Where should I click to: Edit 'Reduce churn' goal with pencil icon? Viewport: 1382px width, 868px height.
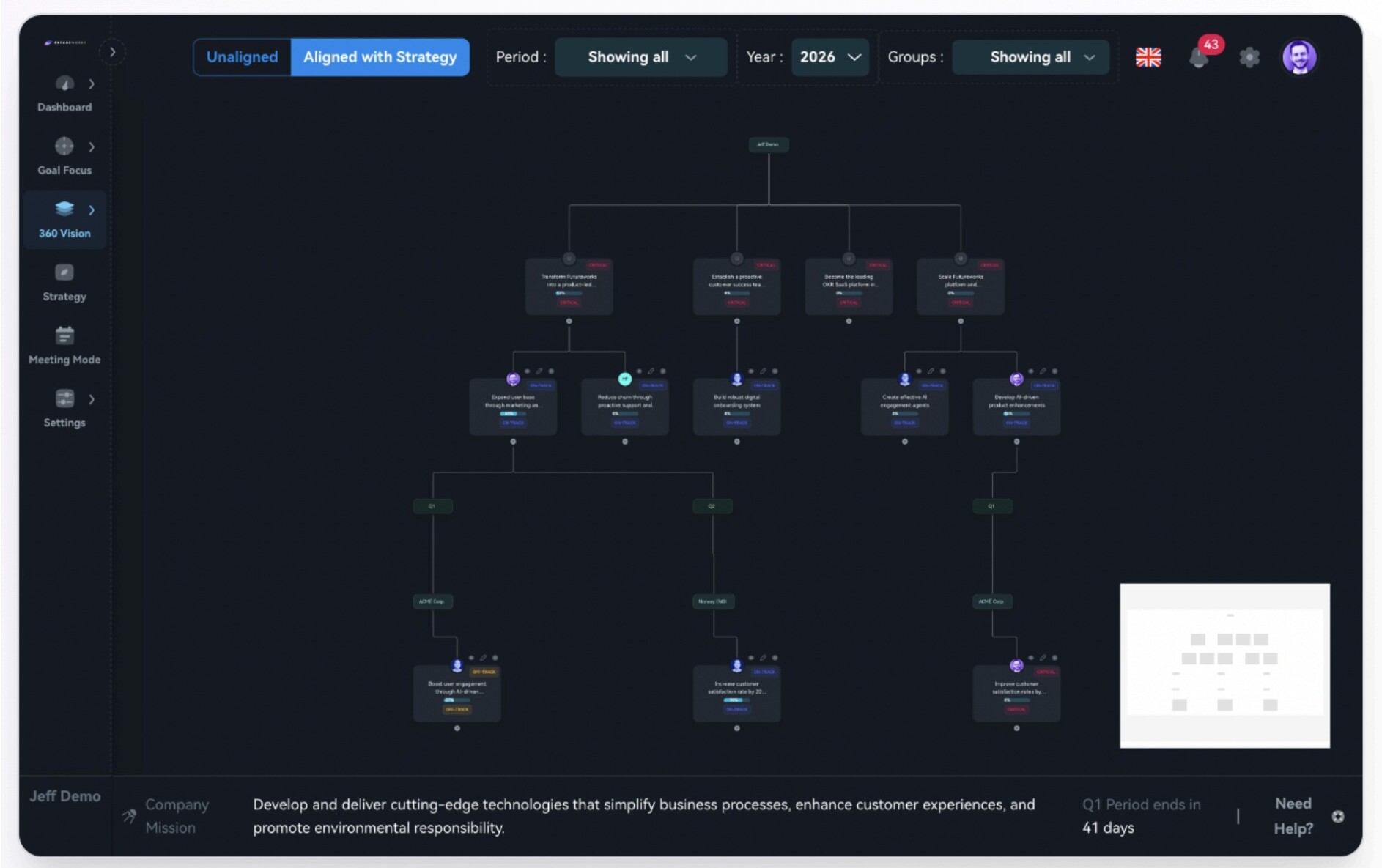[651, 371]
